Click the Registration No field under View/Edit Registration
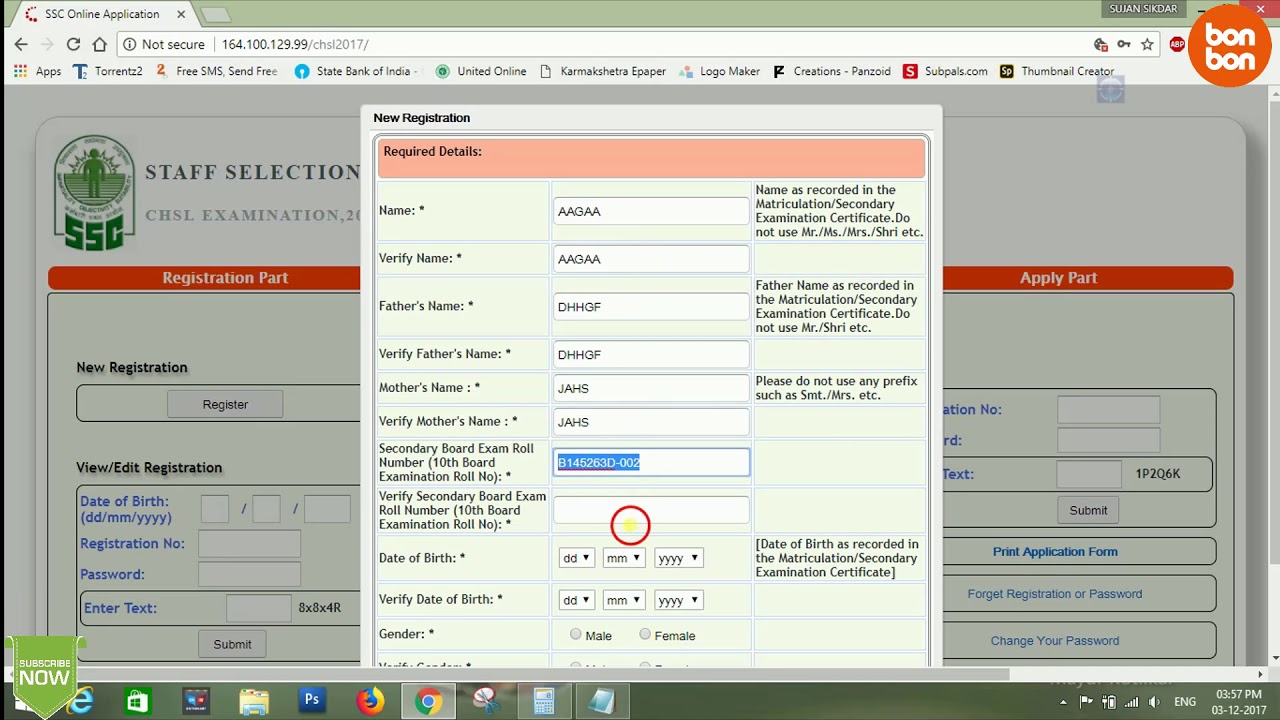This screenshot has height=720, width=1280. 249,543
